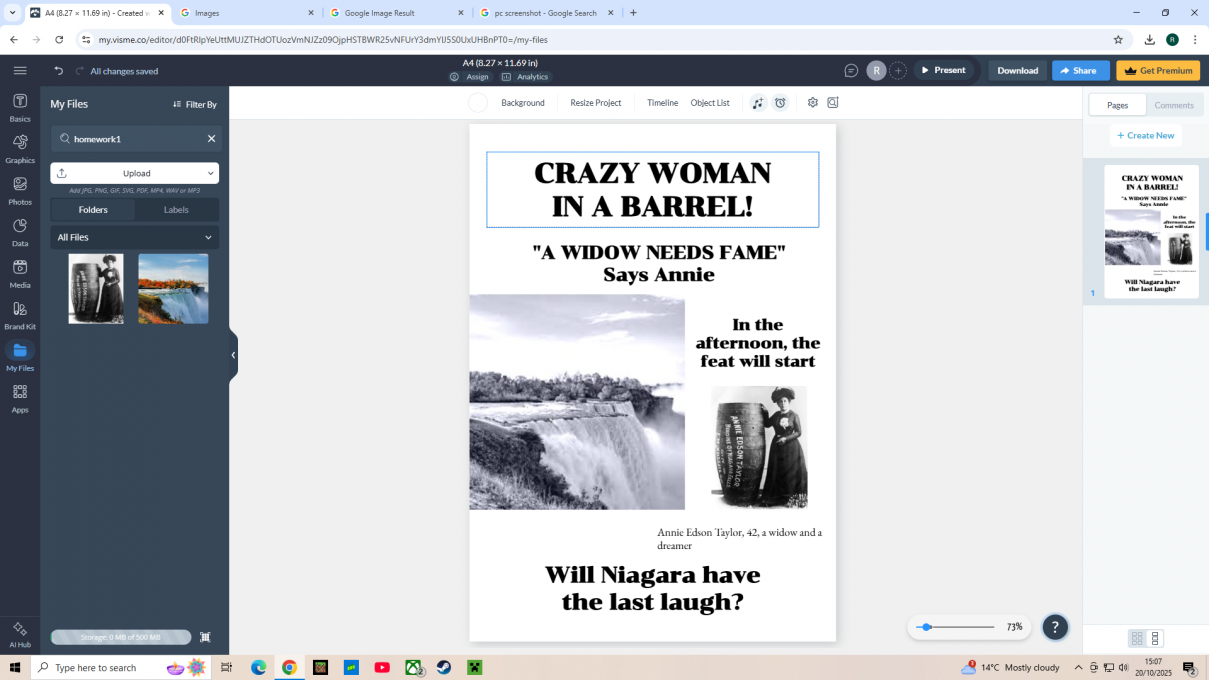The image size is (1209, 680).
Task: Click the Create New page link
Action: pyautogui.click(x=1146, y=135)
